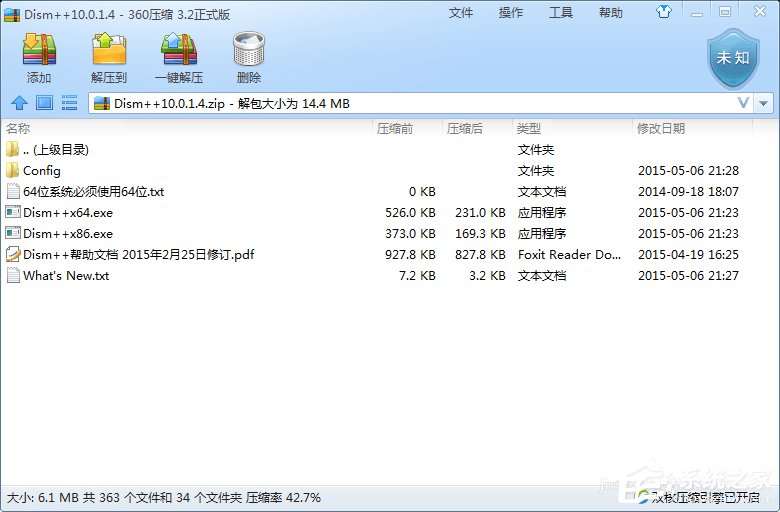Viewport: 780px width, 512px height.
Task: Click the 927.8 KB size cell
Action: tap(410, 254)
